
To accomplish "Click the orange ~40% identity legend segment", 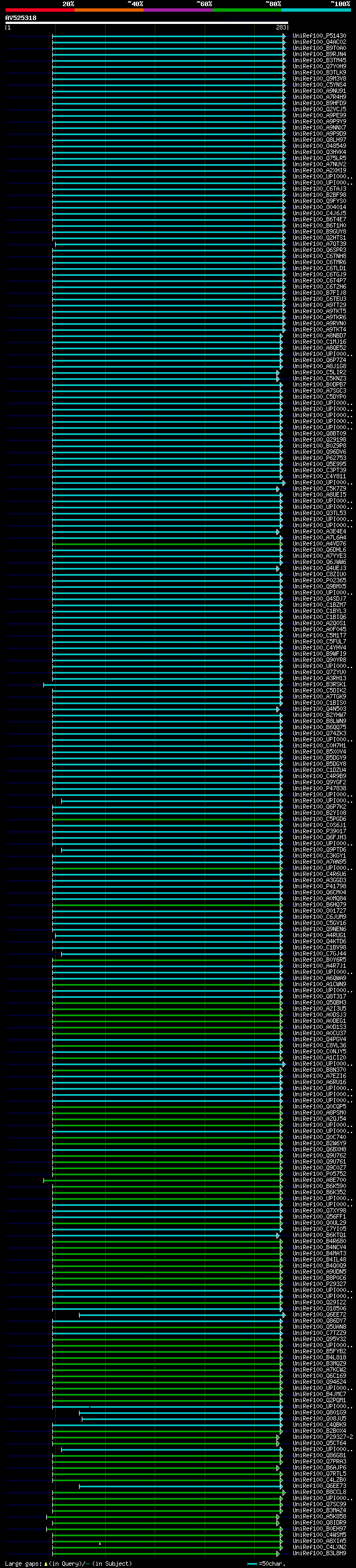I will click(109, 10).
